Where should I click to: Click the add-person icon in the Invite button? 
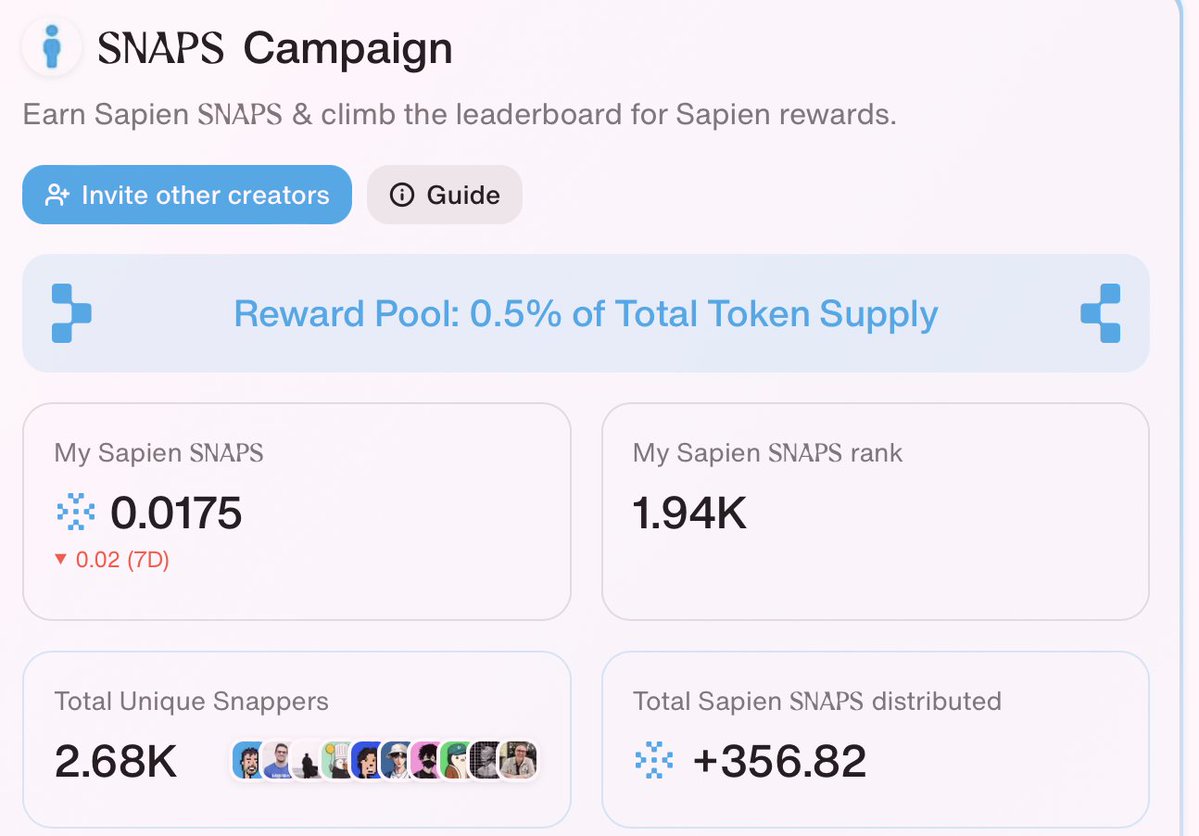[x=57, y=195]
